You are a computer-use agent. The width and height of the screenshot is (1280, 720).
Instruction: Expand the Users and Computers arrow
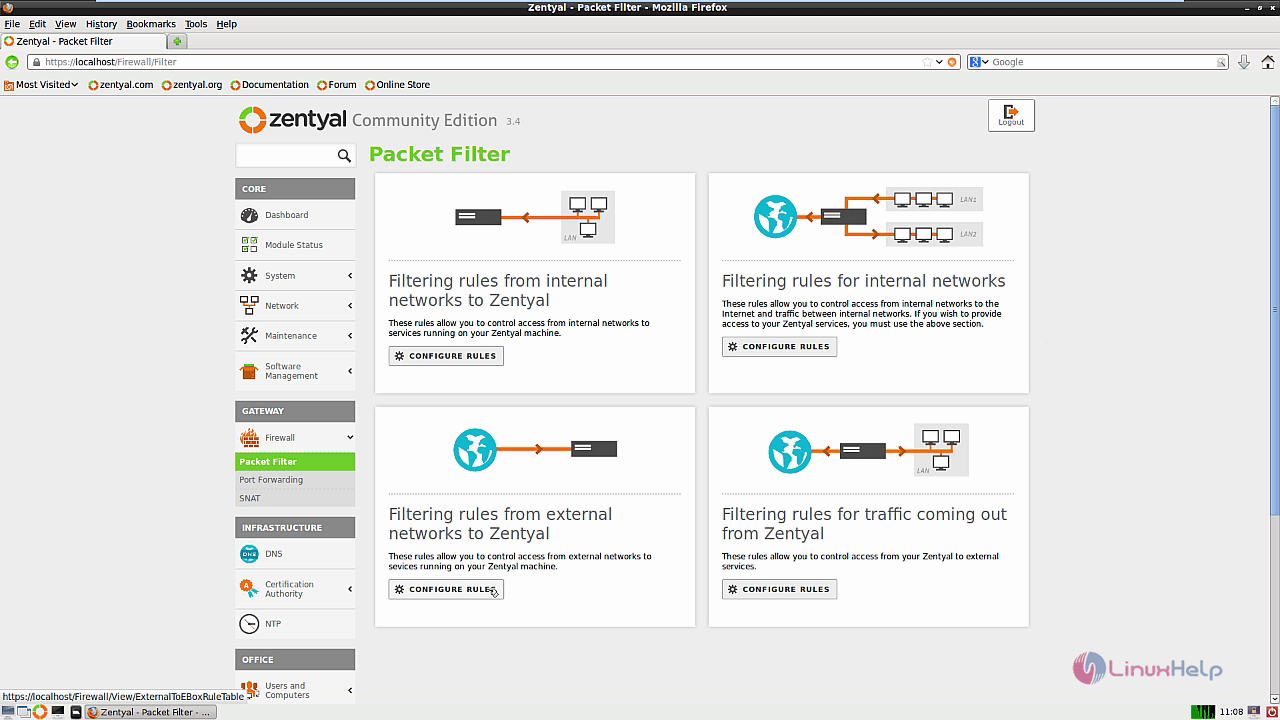pos(350,690)
